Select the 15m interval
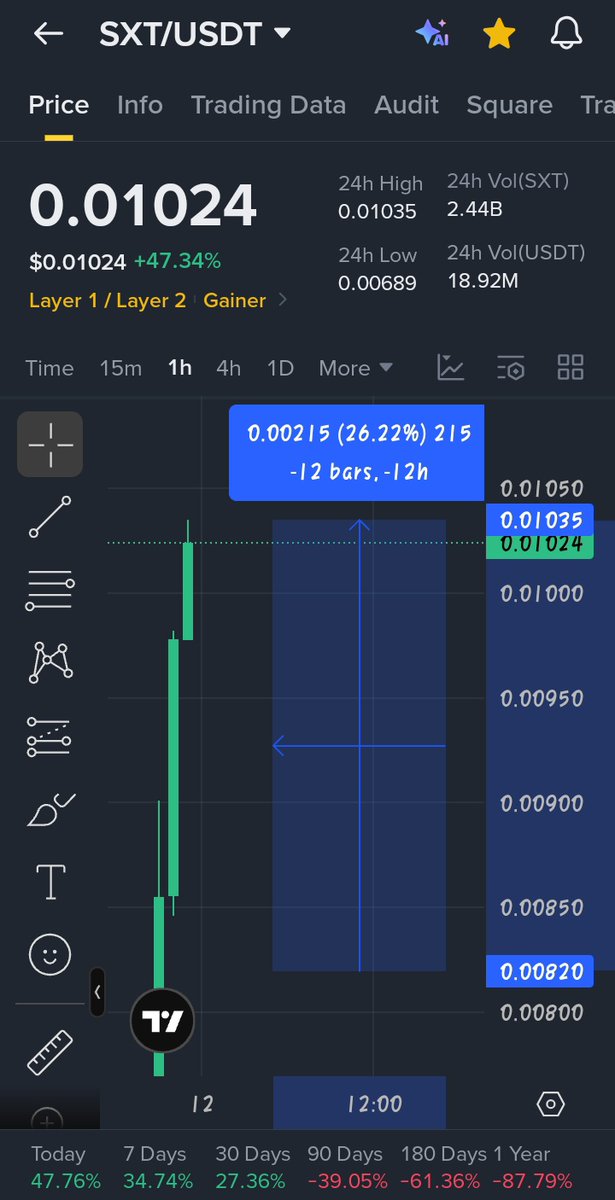 121,368
